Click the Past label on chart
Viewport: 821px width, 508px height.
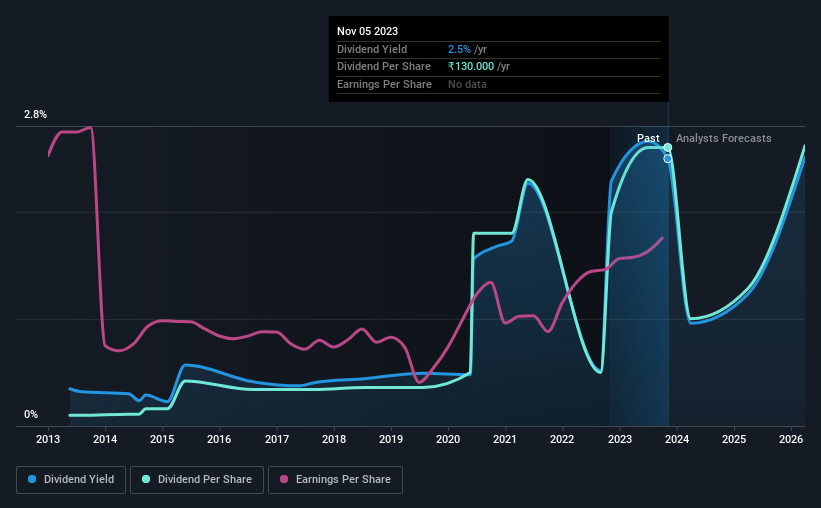tap(648, 138)
